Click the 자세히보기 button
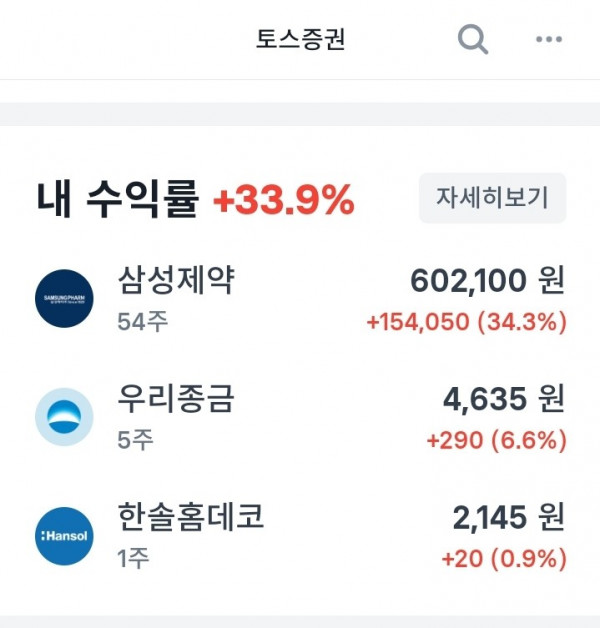Screen dimensions: 600x628 [492, 198]
